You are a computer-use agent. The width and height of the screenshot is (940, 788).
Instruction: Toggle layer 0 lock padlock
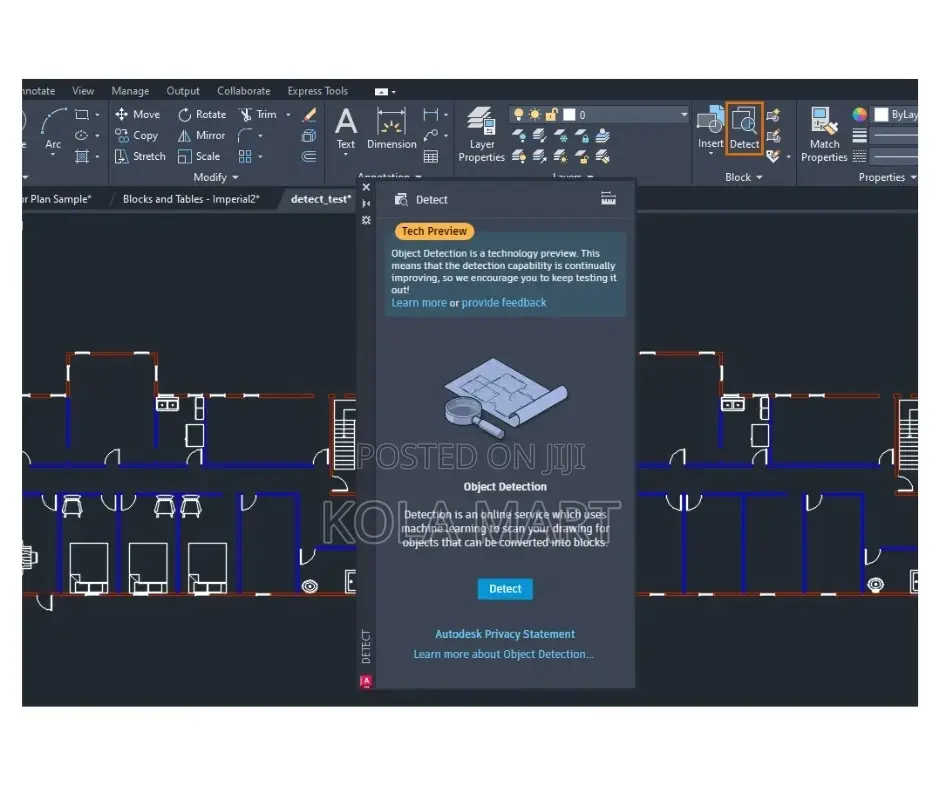click(x=552, y=114)
